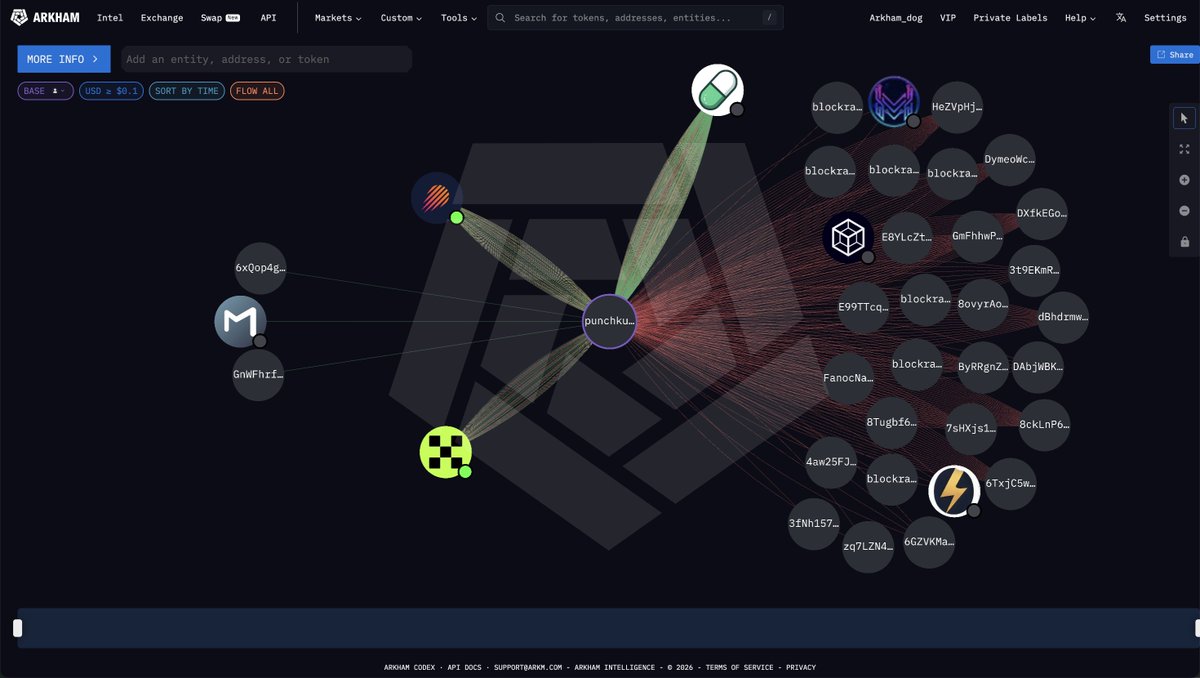Toggle the FLOW ALL filter
Screen dimensions: 1200x678
[257, 91]
